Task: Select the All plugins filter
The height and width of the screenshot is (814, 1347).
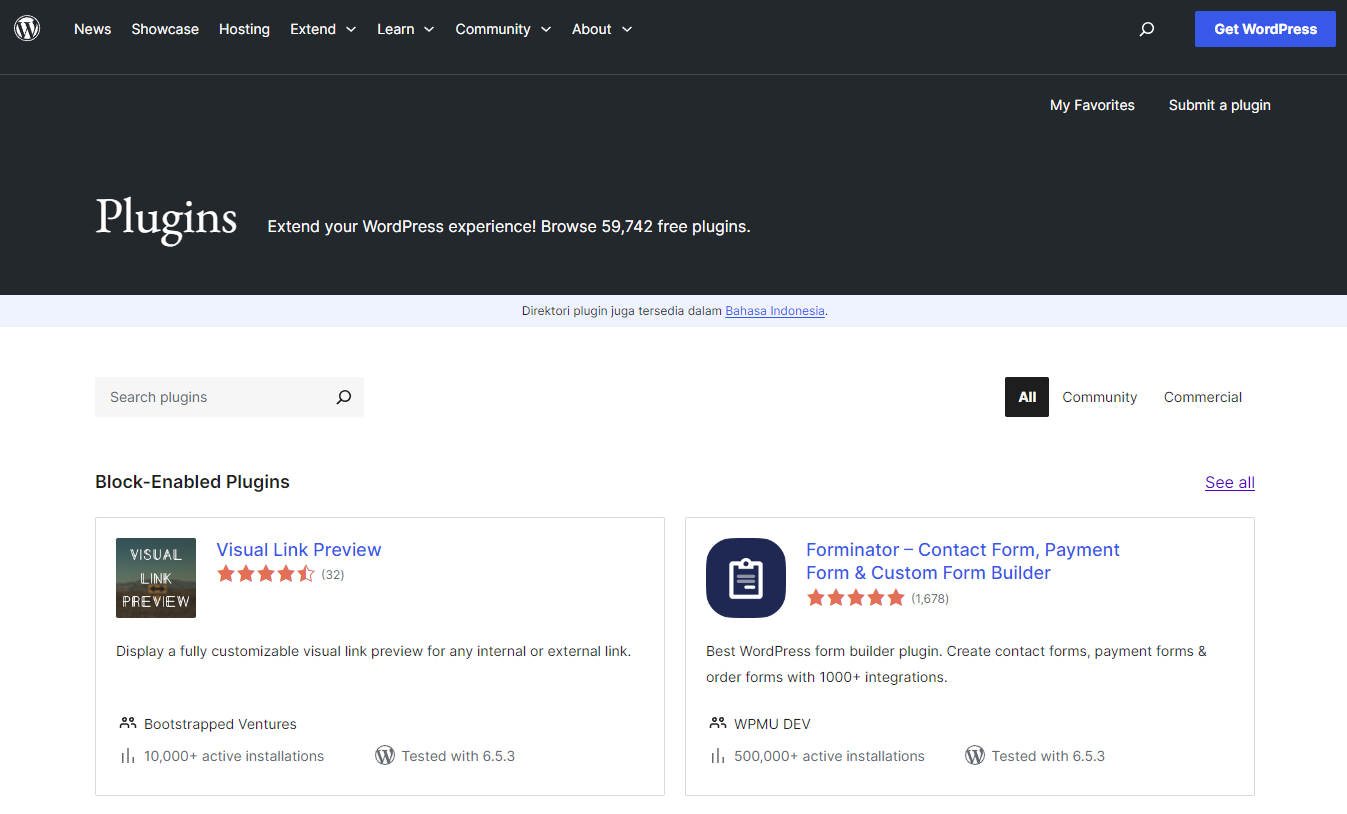Action: coord(1027,397)
